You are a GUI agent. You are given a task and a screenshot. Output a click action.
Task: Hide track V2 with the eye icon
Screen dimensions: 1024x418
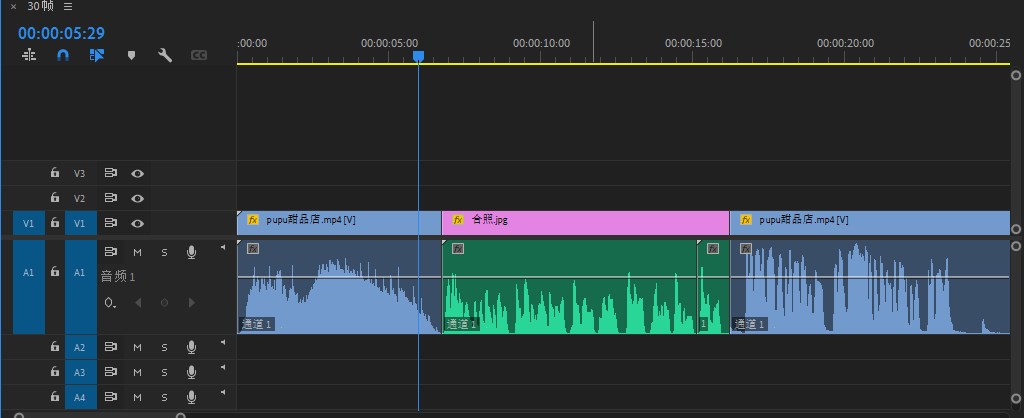point(138,198)
